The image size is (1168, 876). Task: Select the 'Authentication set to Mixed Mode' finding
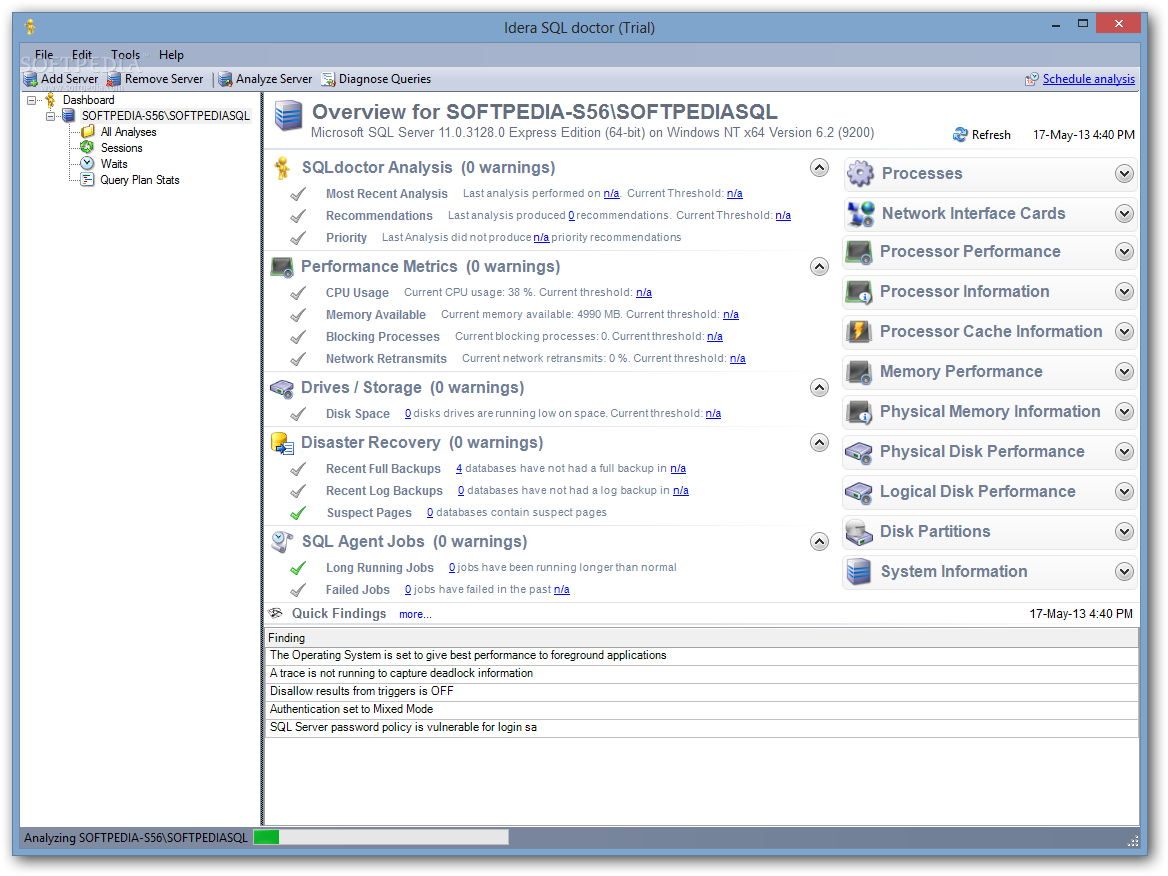tap(702, 709)
